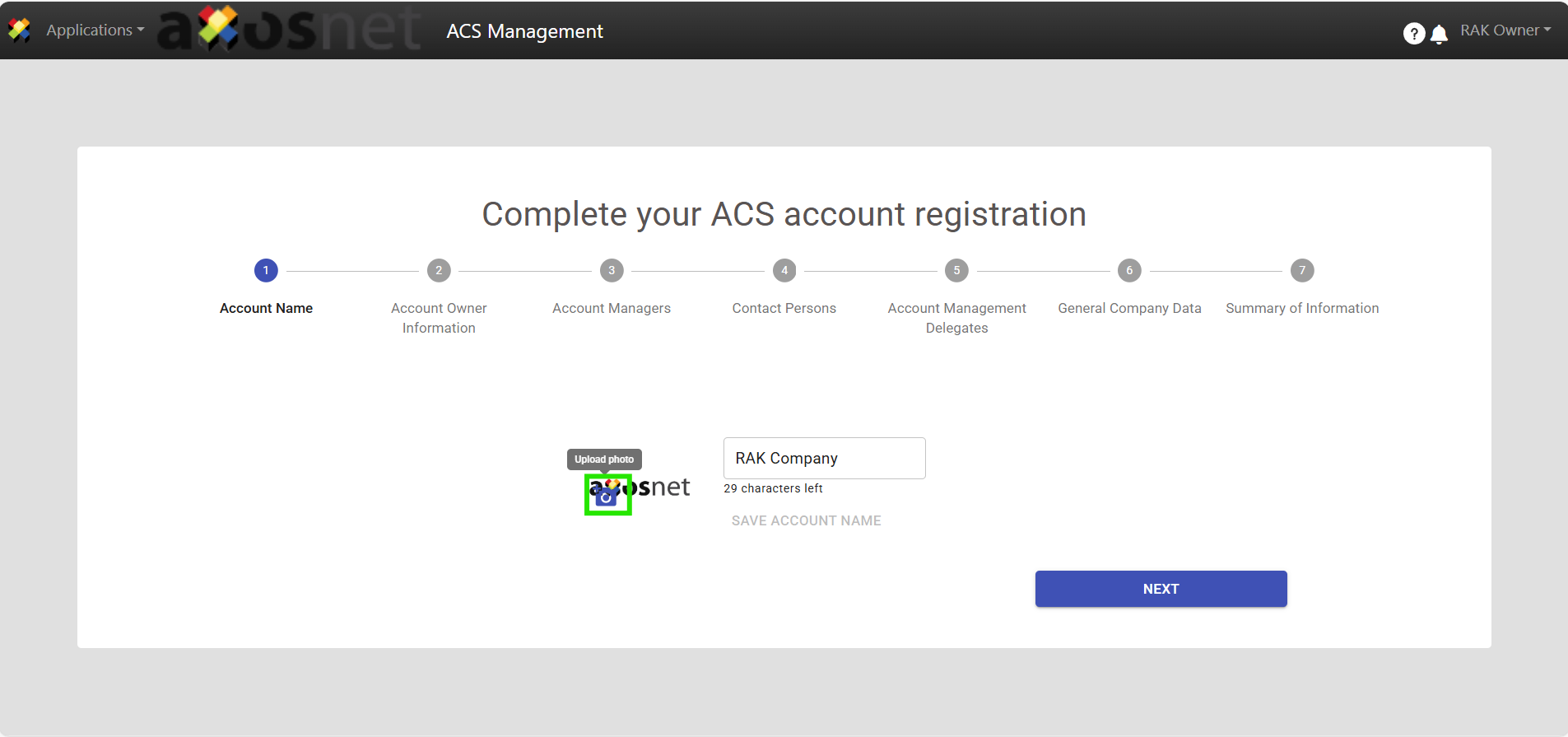Click step 1 circle for Account Name
The image size is (1568, 737).
[x=266, y=270]
